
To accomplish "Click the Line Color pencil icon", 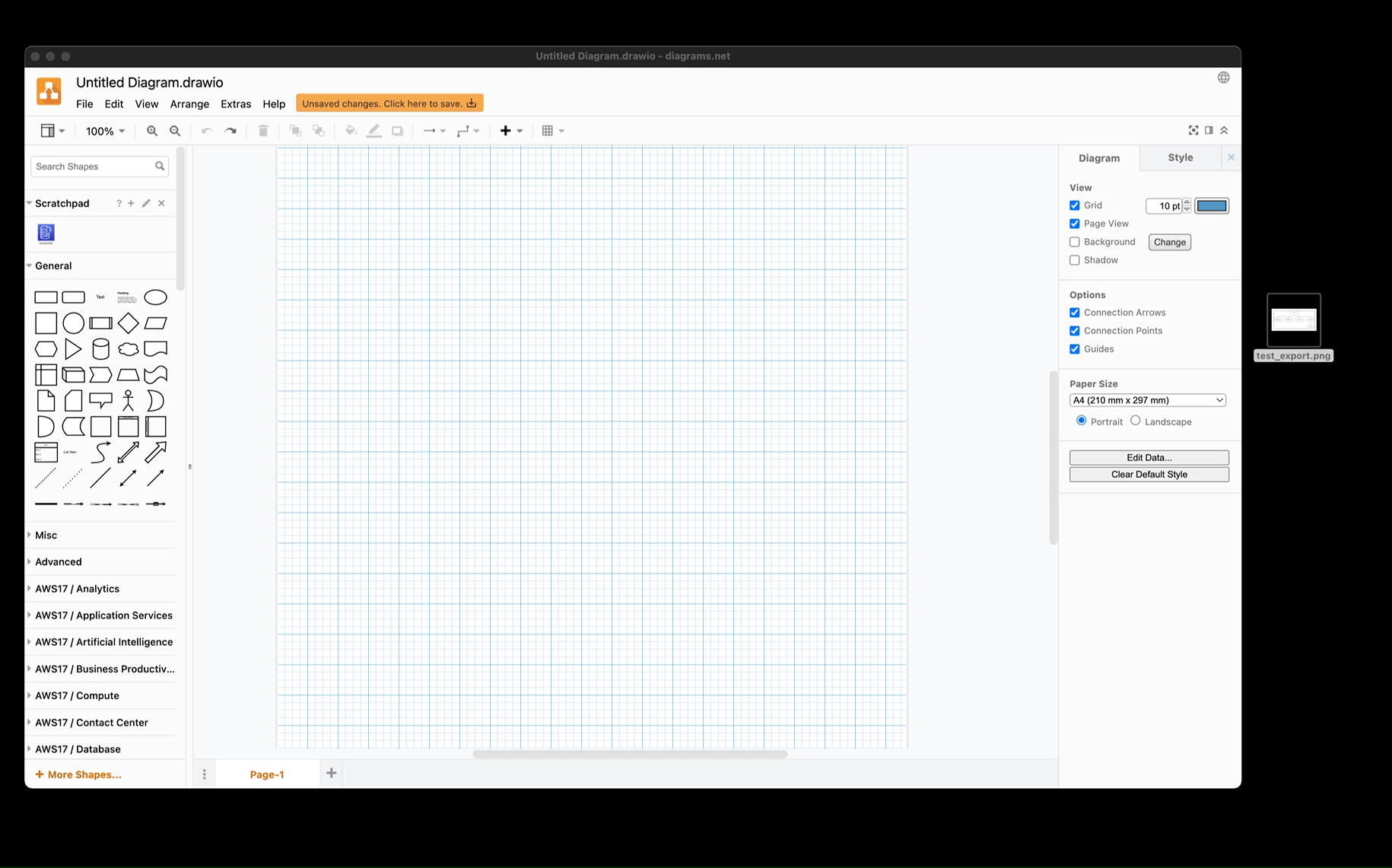I will coord(373,130).
